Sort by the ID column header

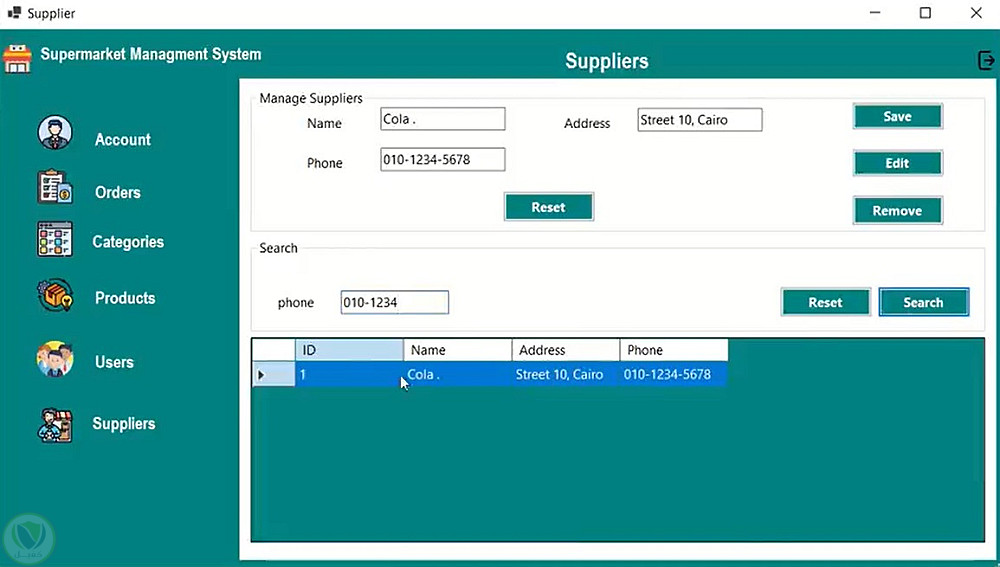[x=349, y=350]
